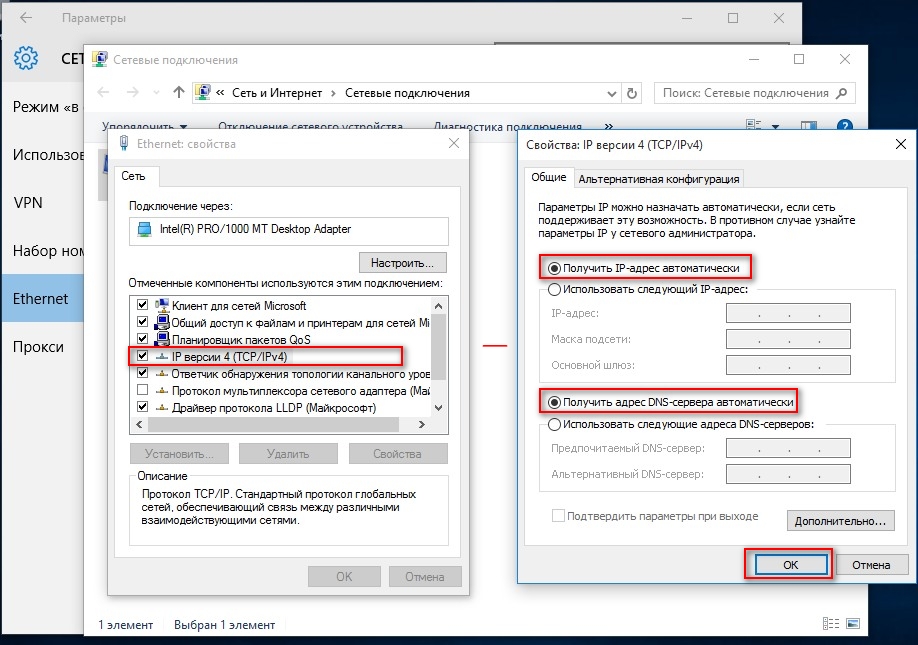Click the up-arrow navigation icon
This screenshot has height=645, width=918.
click(179, 92)
